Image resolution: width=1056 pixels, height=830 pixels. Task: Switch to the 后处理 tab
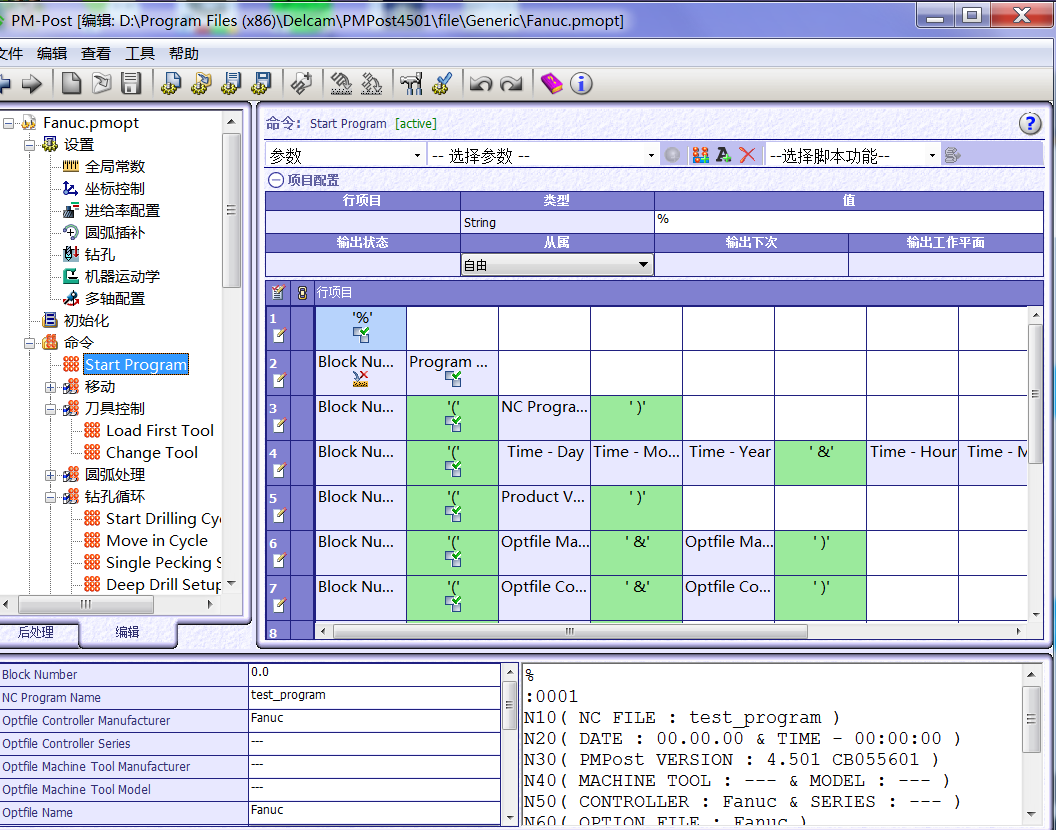click(36, 632)
